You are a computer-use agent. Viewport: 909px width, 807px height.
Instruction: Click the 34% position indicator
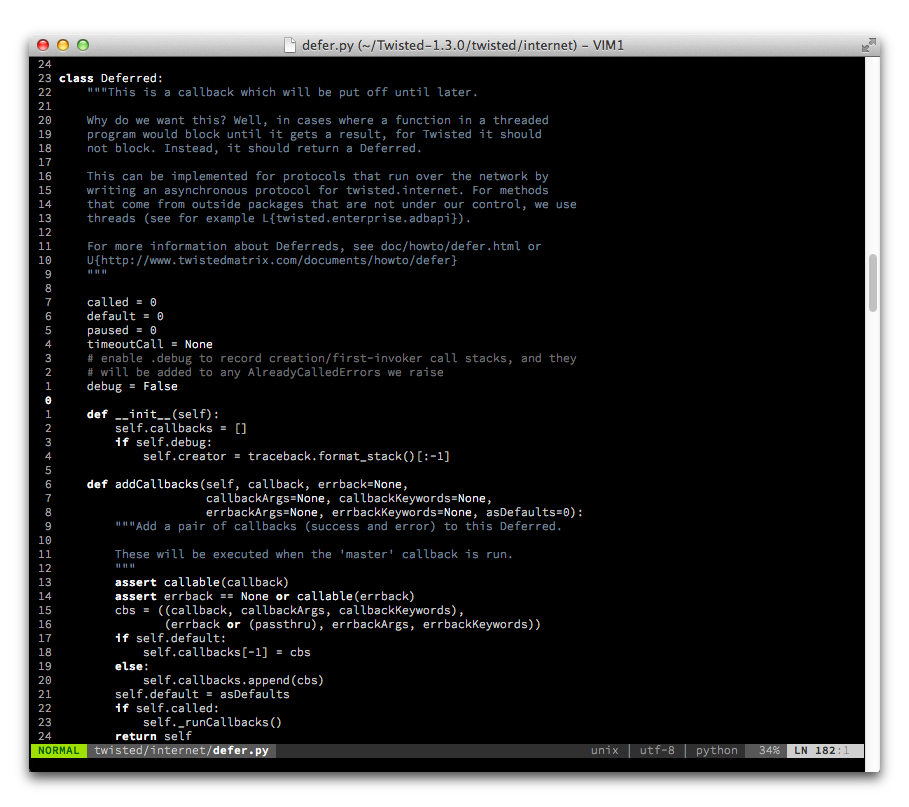(769, 751)
